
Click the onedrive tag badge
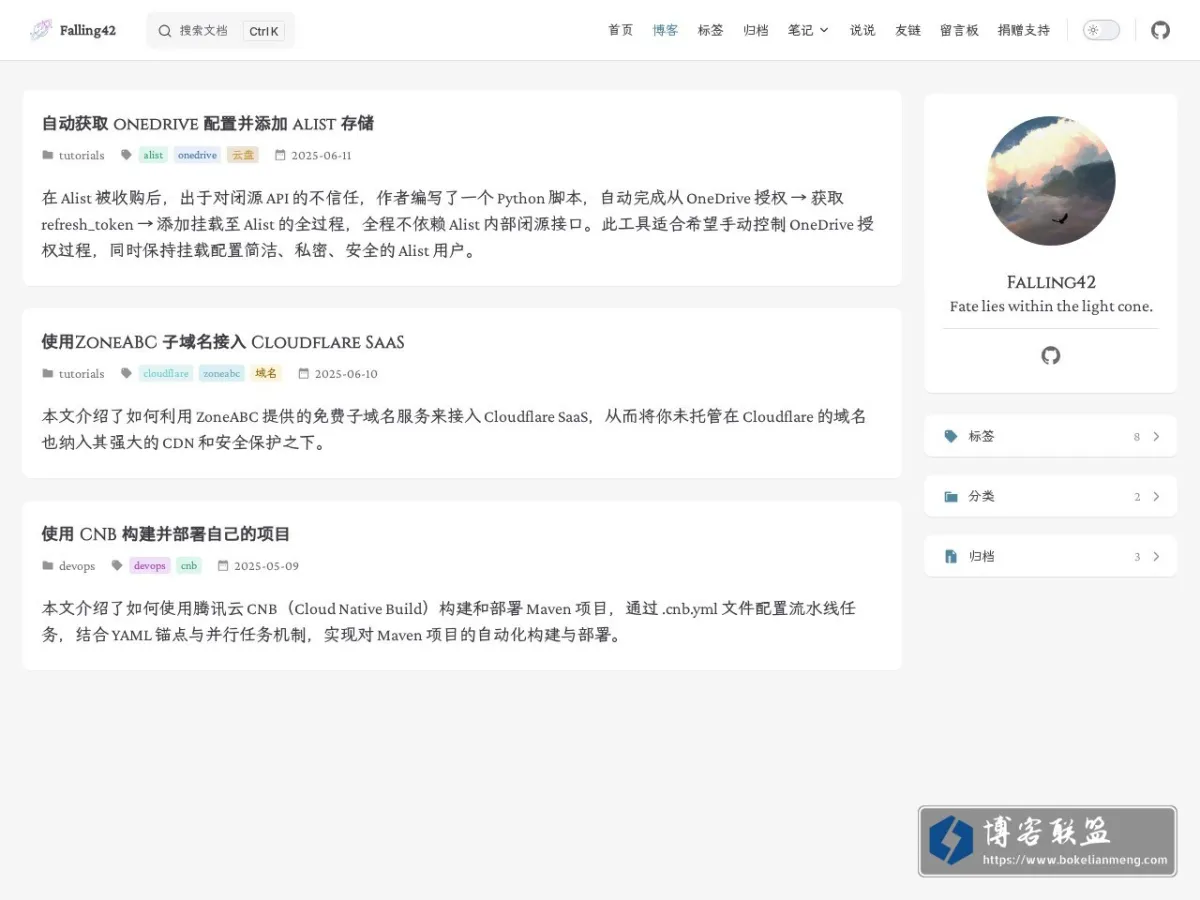pos(197,155)
